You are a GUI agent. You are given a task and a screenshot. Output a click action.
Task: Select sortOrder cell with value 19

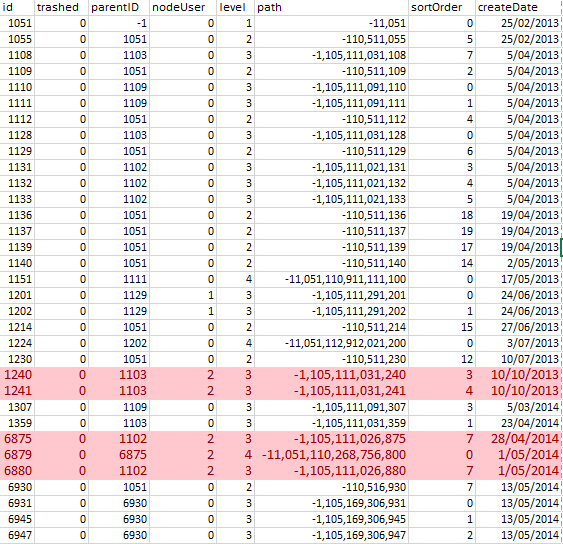442,231
